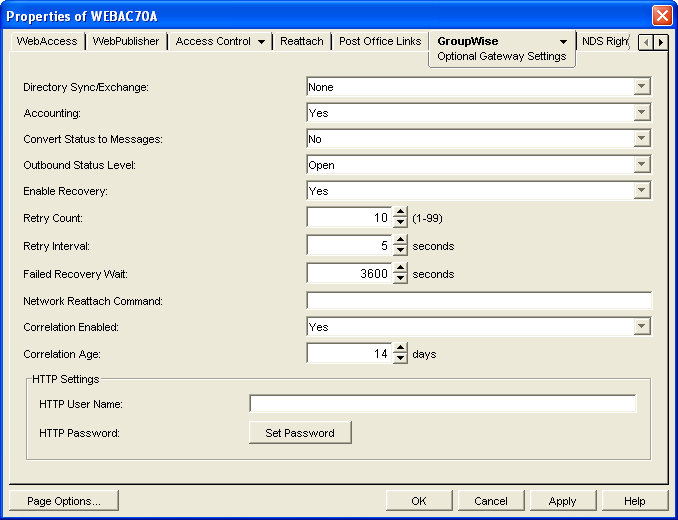
Task: Apply the gateway settings
Action: (x=563, y=501)
